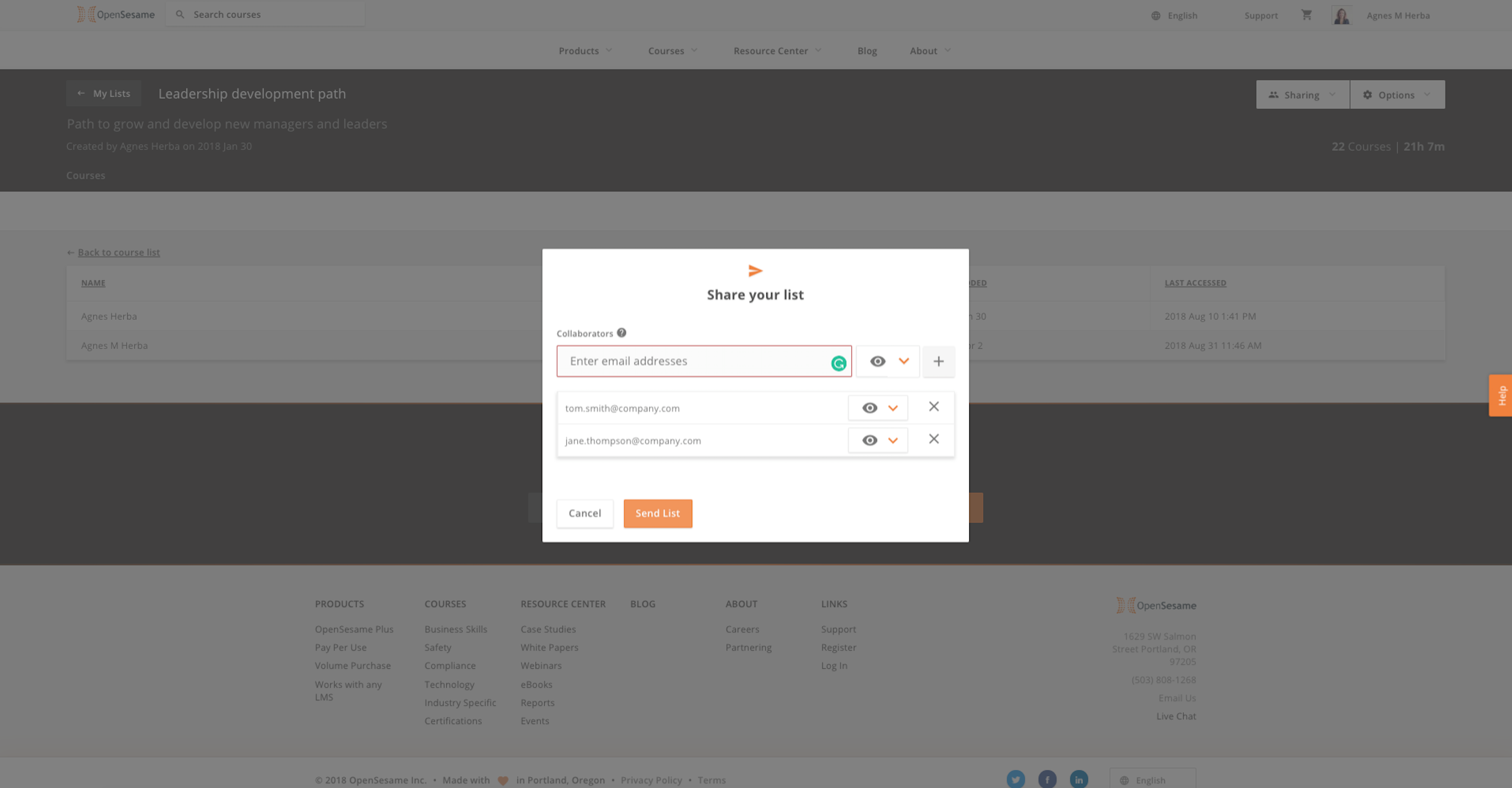
Task: Click the LinkedIn icon in footer
Action: click(1079, 779)
